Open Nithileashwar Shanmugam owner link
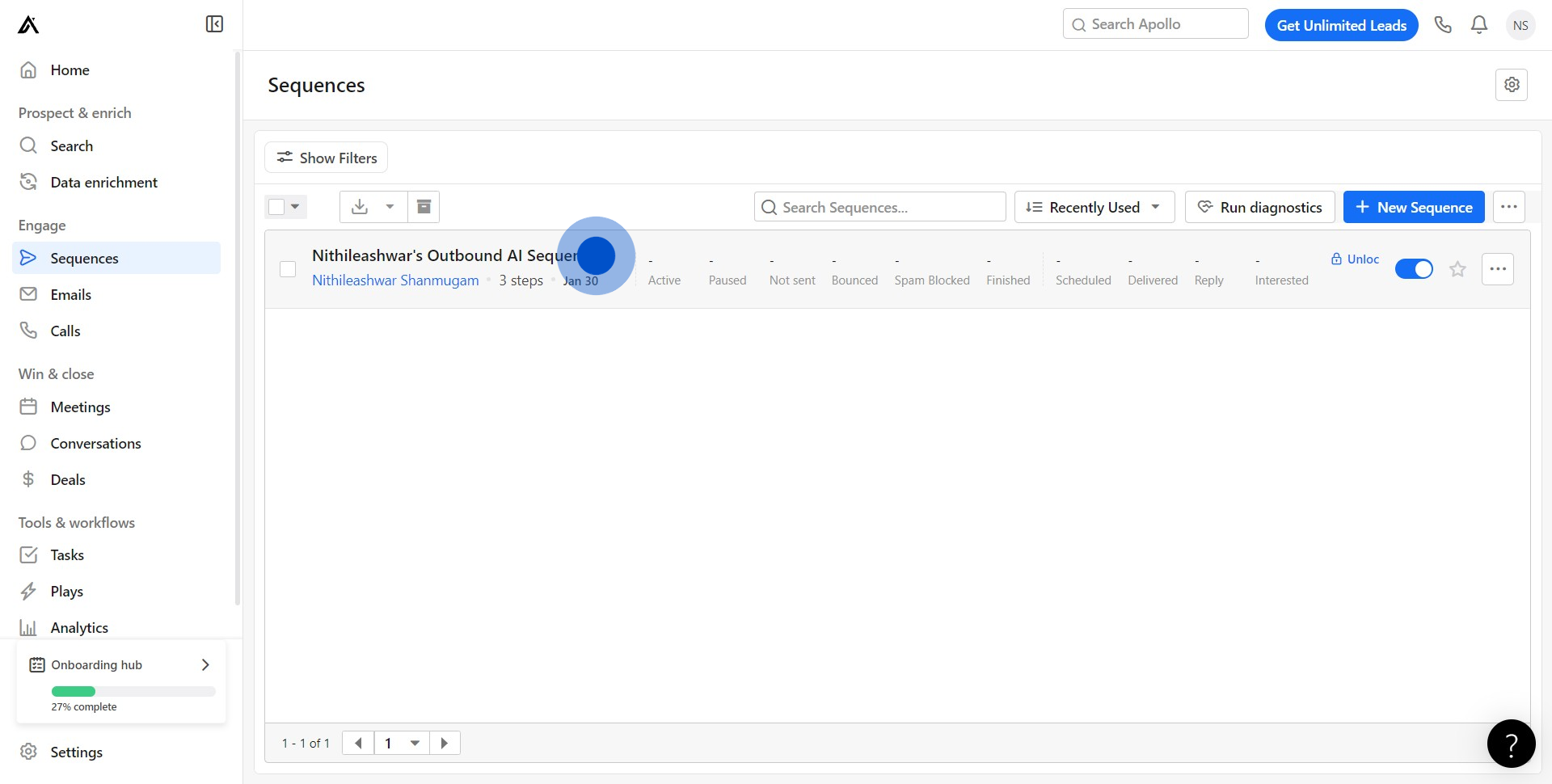Screen dimensions: 1552x784 [x=395, y=280]
